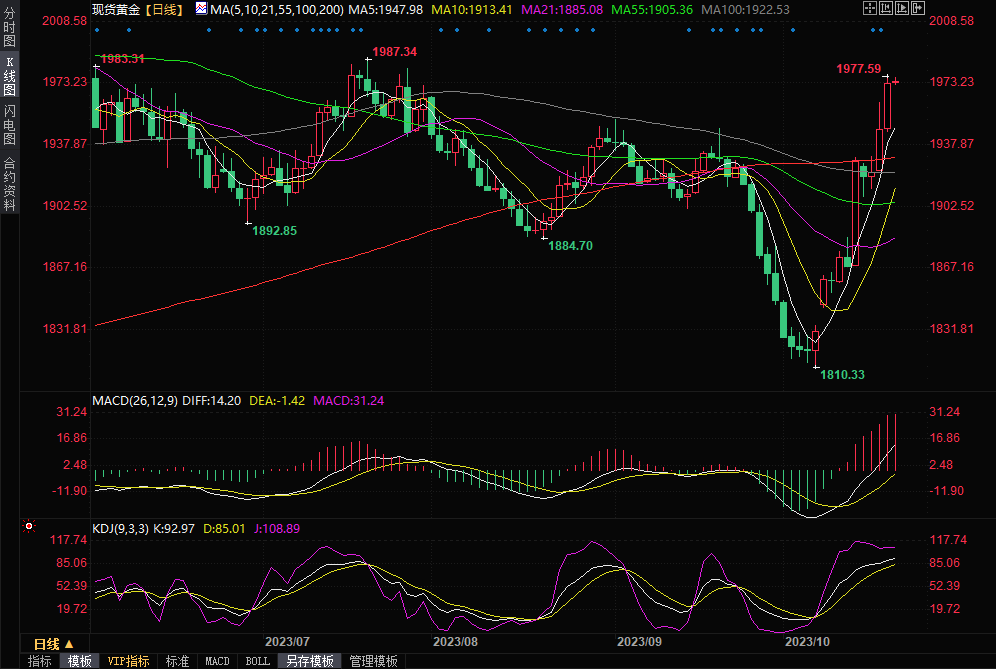The height and width of the screenshot is (669, 996).
Task: Toggle the BOLL template
Action: (258, 661)
